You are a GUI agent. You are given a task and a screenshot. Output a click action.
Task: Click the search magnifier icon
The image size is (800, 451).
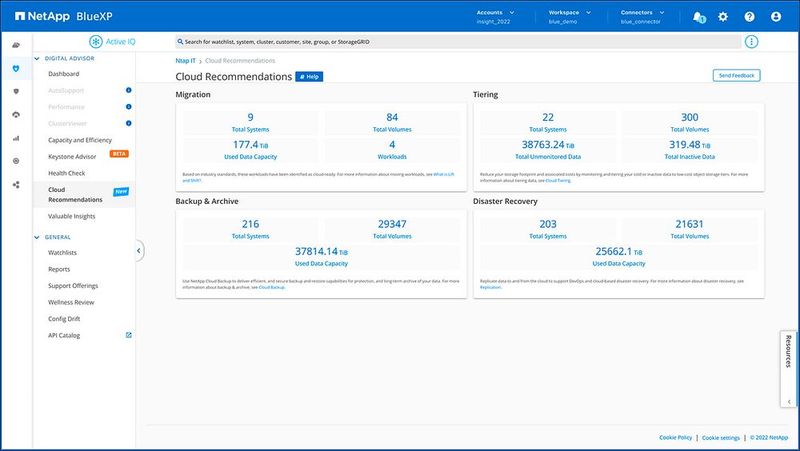pos(180,42)
